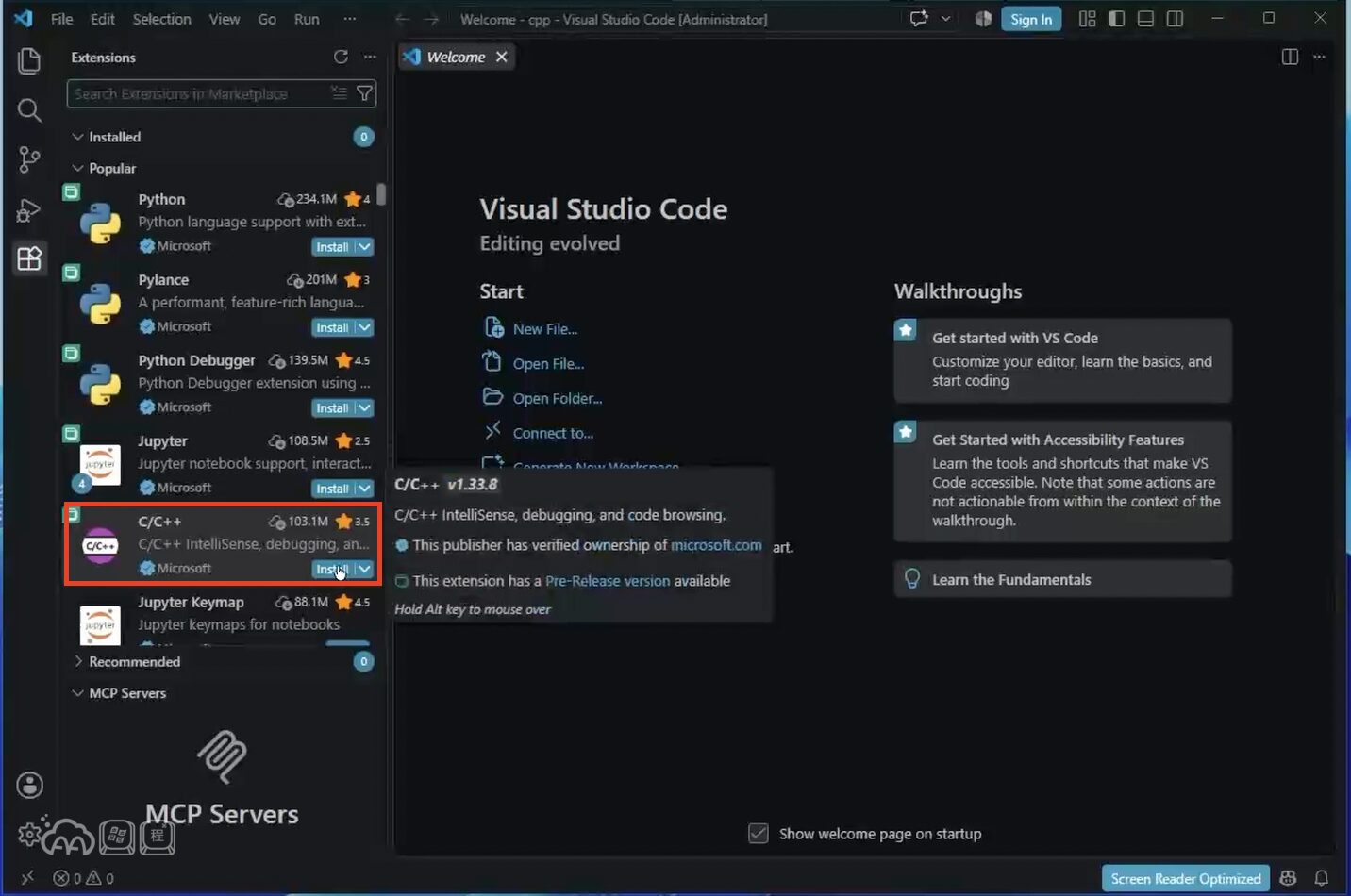The height and width of the screenshot is (896, 1351).
Task: Open the extension filter funnel icon
Action: 364,93
